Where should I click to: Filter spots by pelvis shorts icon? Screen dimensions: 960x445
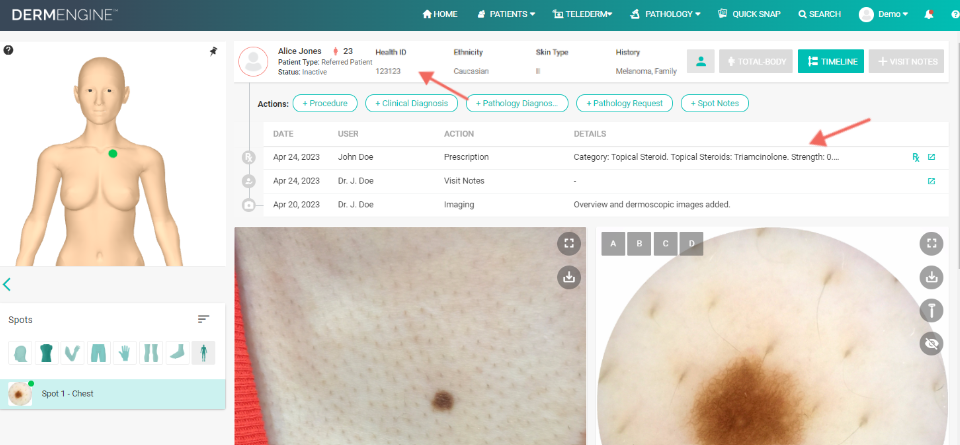coord(99,353)
